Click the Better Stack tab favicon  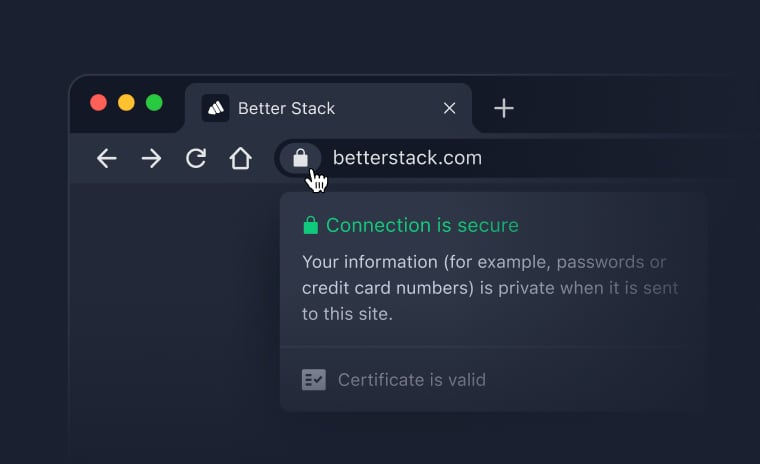[215, 108]
